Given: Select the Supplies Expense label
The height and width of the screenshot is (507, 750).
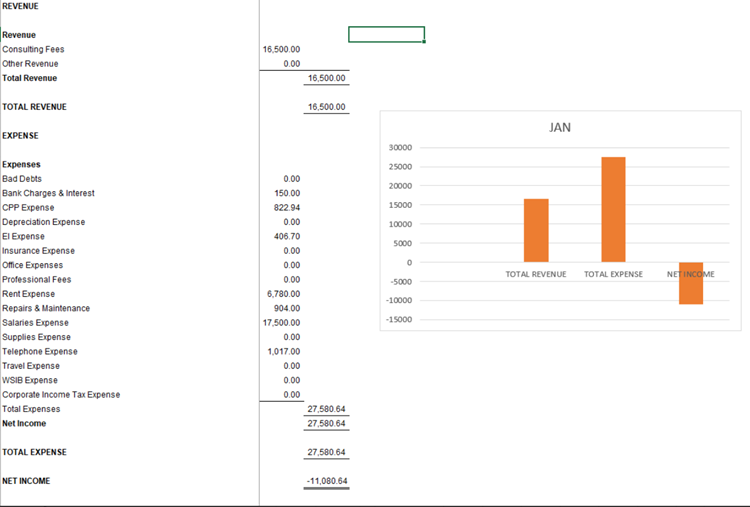Looking at the screenshot, I should click(36, 336).
